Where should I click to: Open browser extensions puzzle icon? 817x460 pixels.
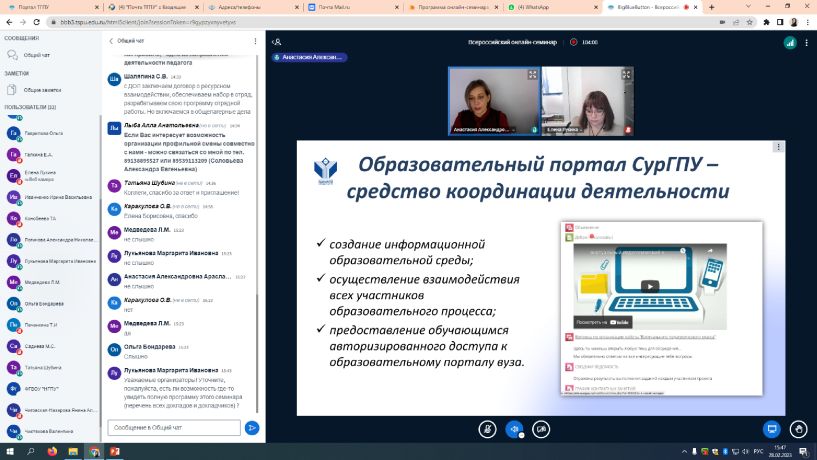coord(766,22)
